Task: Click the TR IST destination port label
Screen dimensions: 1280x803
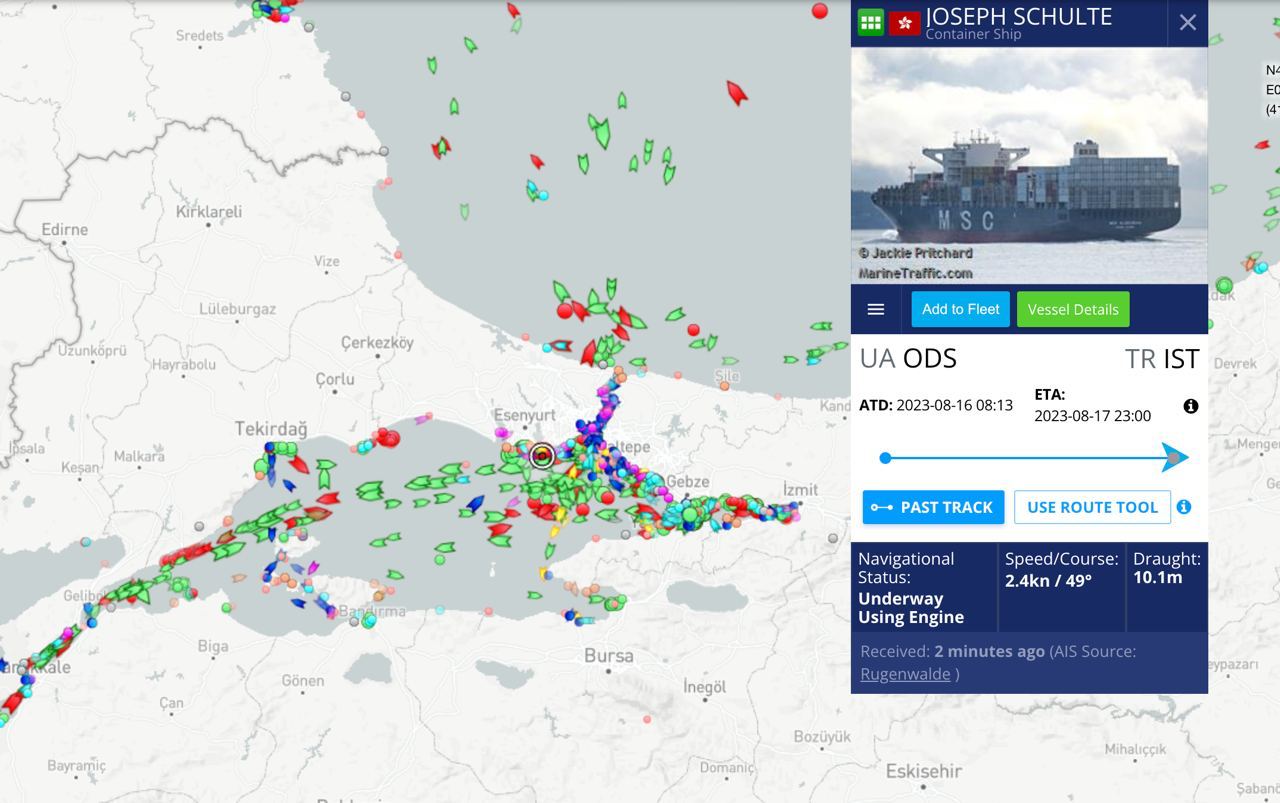Action: (x=1161, y=358)
